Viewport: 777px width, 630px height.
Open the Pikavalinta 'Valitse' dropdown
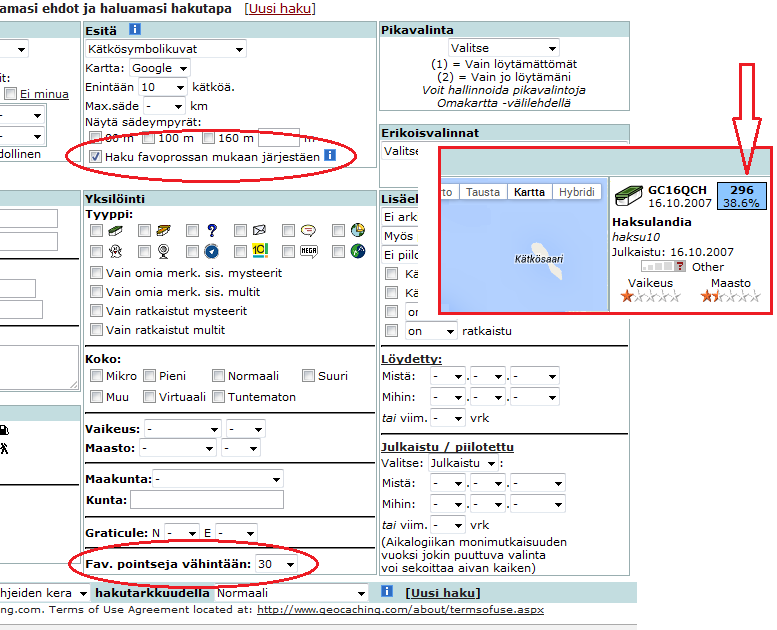[x=503, y=48]
